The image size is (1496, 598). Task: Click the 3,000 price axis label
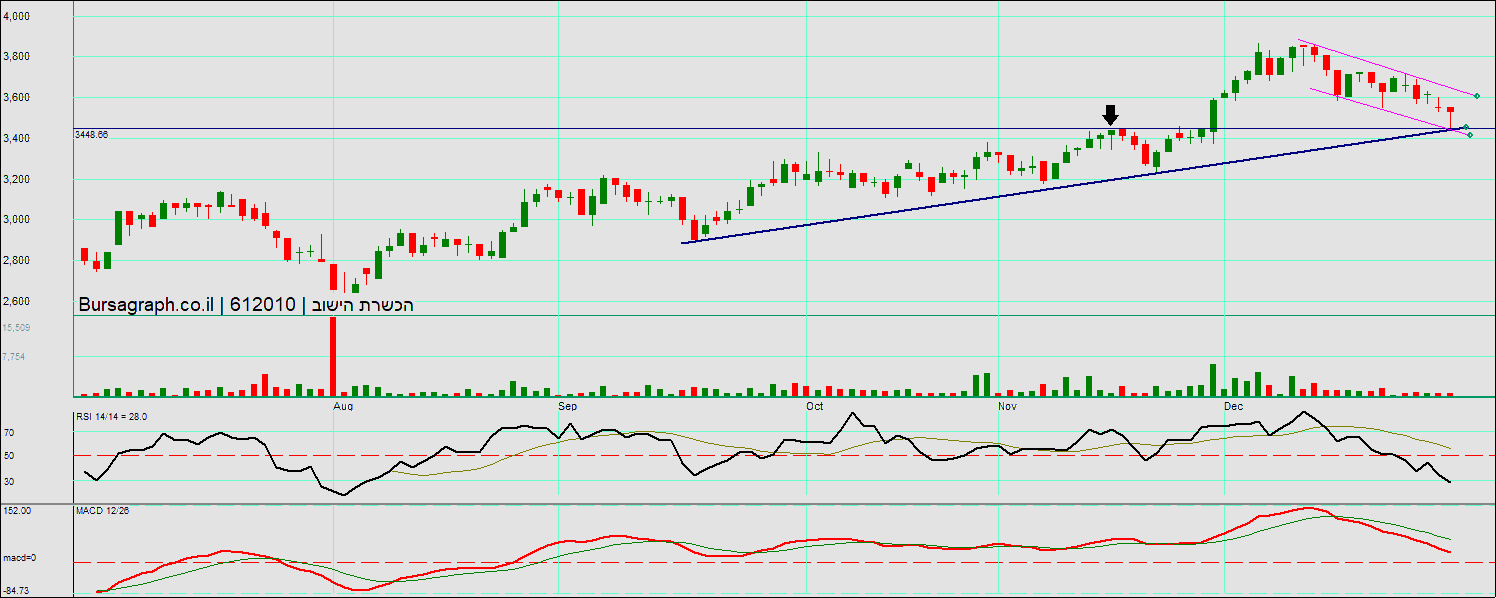coord(17,220)
